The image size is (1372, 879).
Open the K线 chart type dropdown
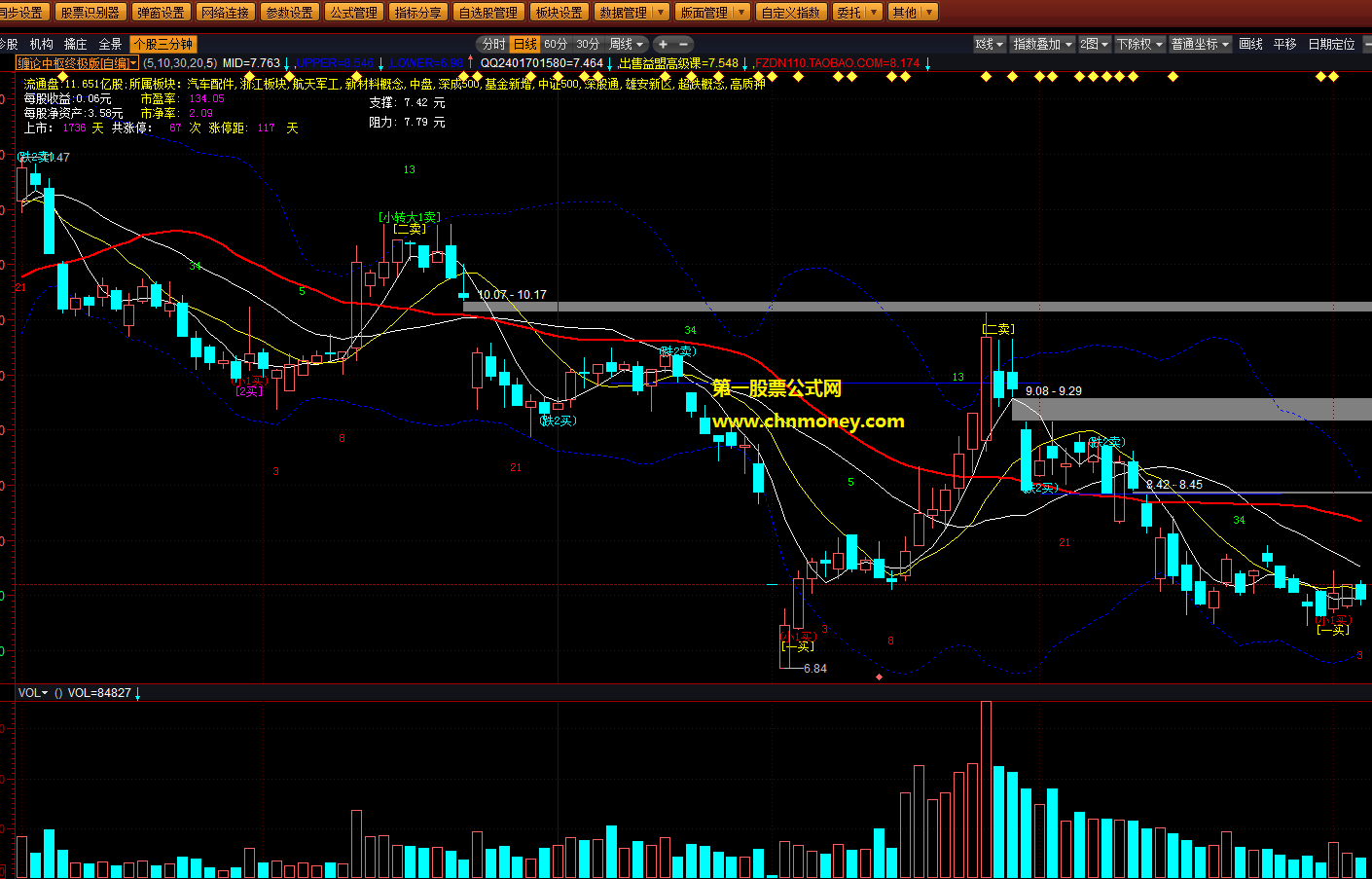point(989,44)
